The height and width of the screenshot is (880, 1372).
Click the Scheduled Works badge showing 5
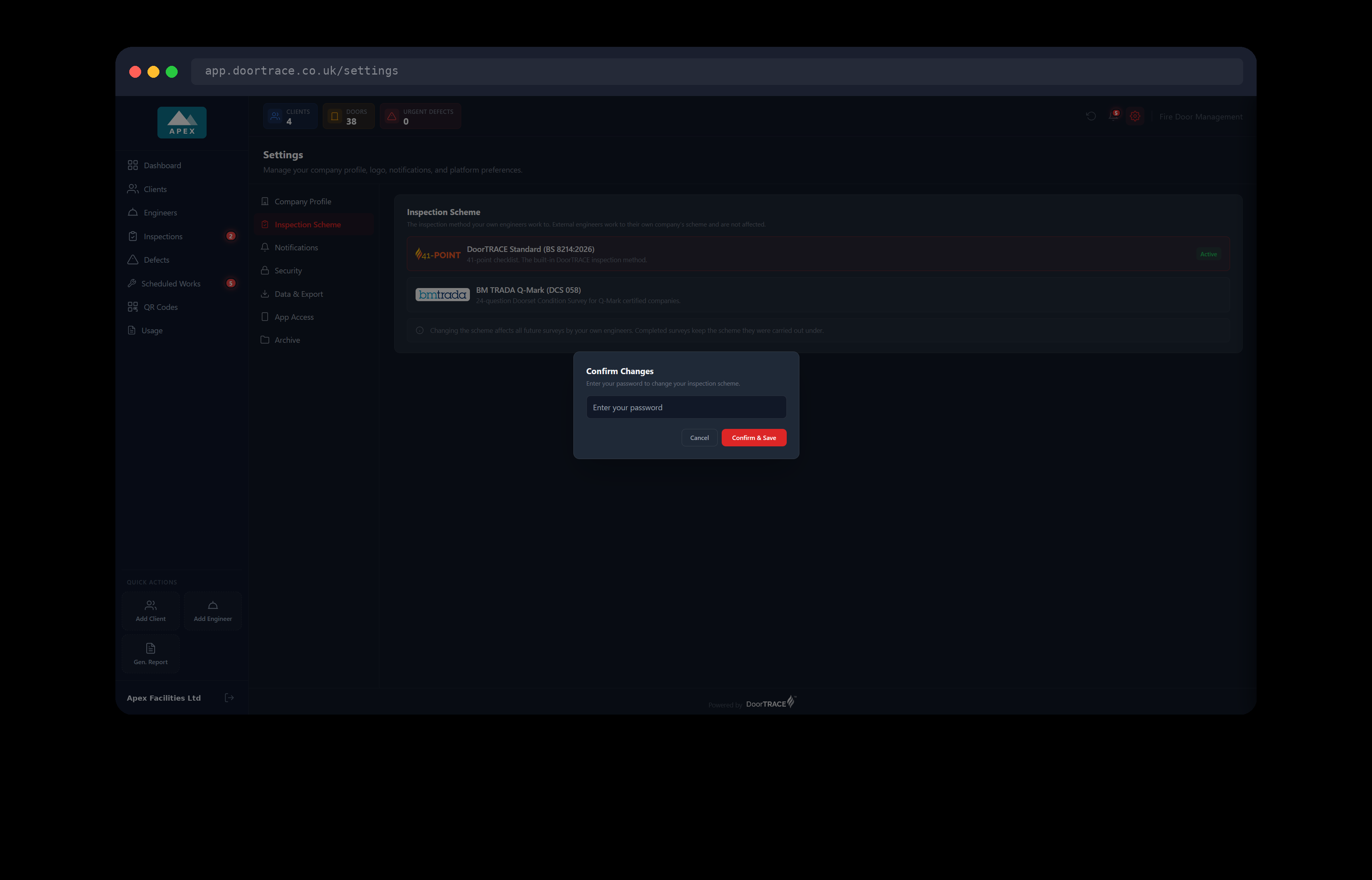pos(231,283)
